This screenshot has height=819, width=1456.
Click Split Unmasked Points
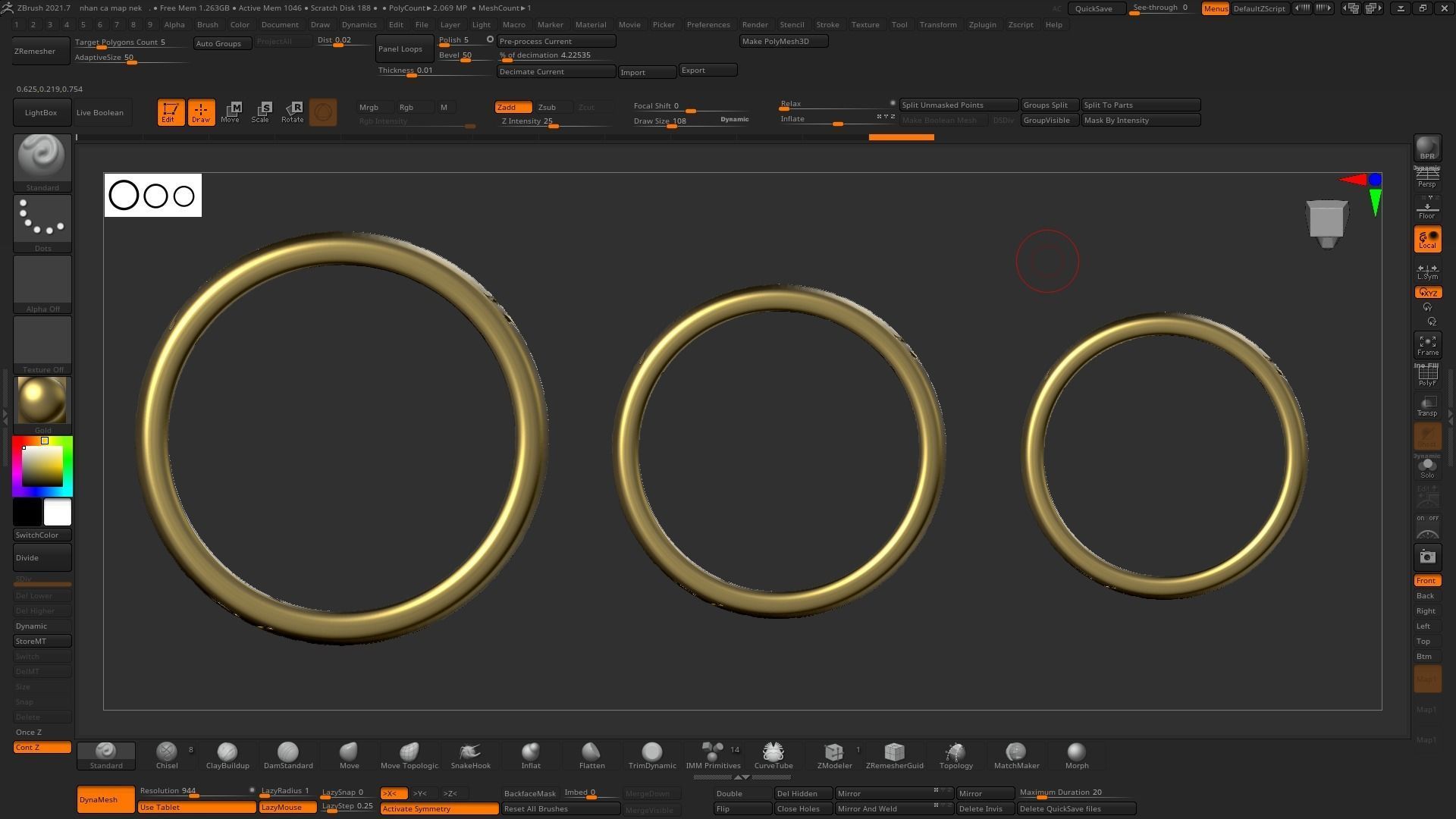click(x=959, y=105)
